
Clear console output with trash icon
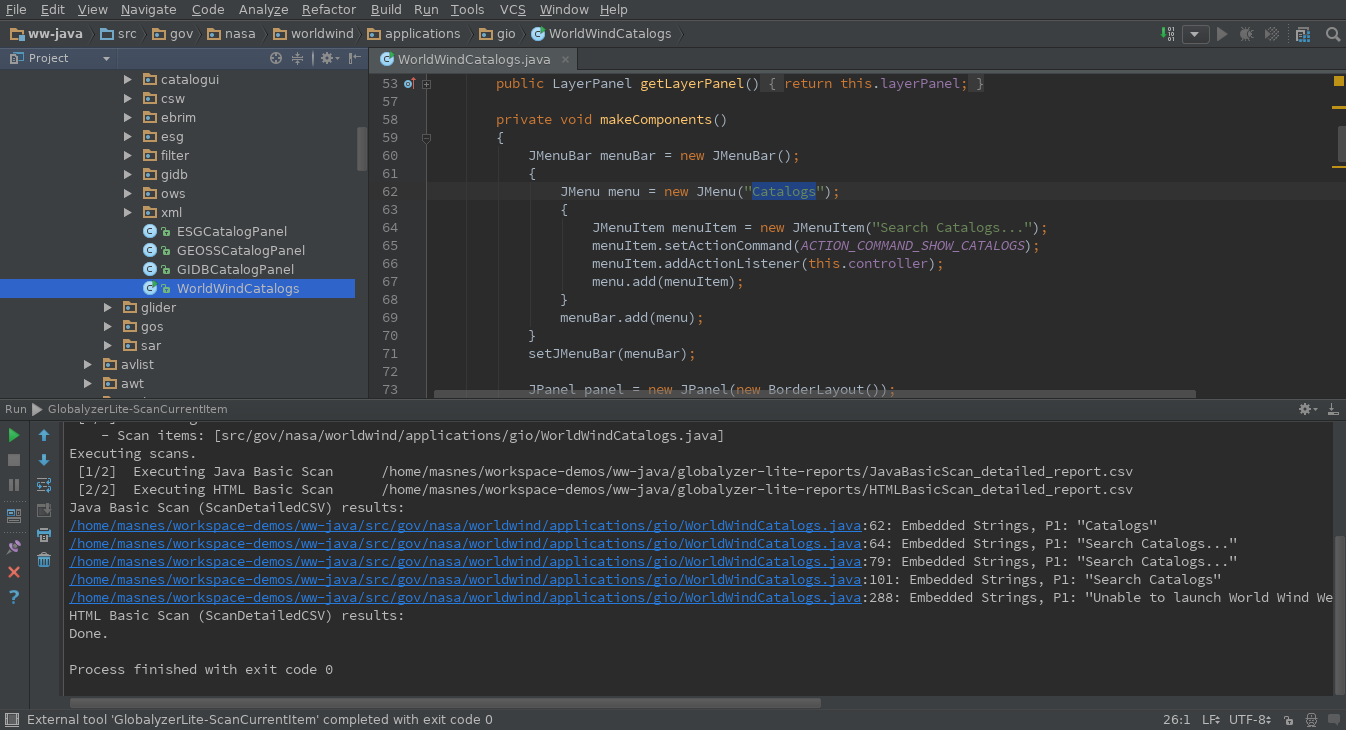(x=44, y=560)
